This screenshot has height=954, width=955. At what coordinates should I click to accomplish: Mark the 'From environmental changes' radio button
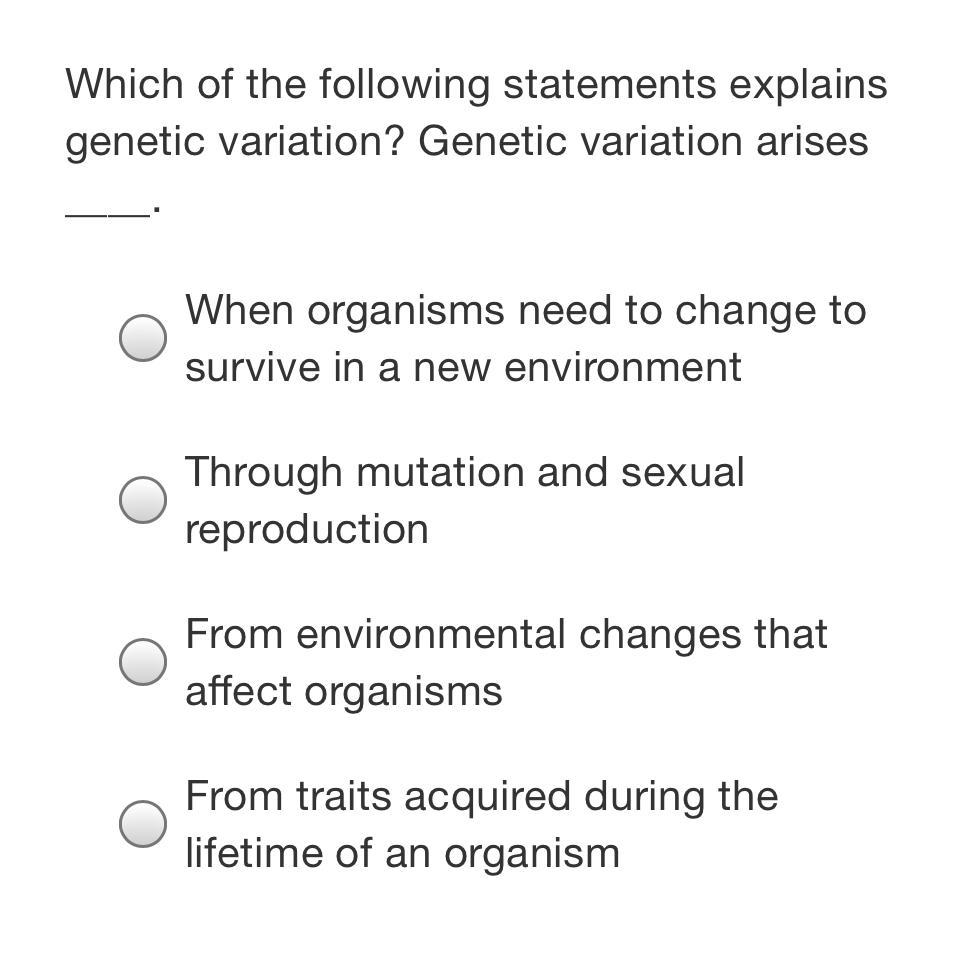pyautogui.click(x=143, y=662)
